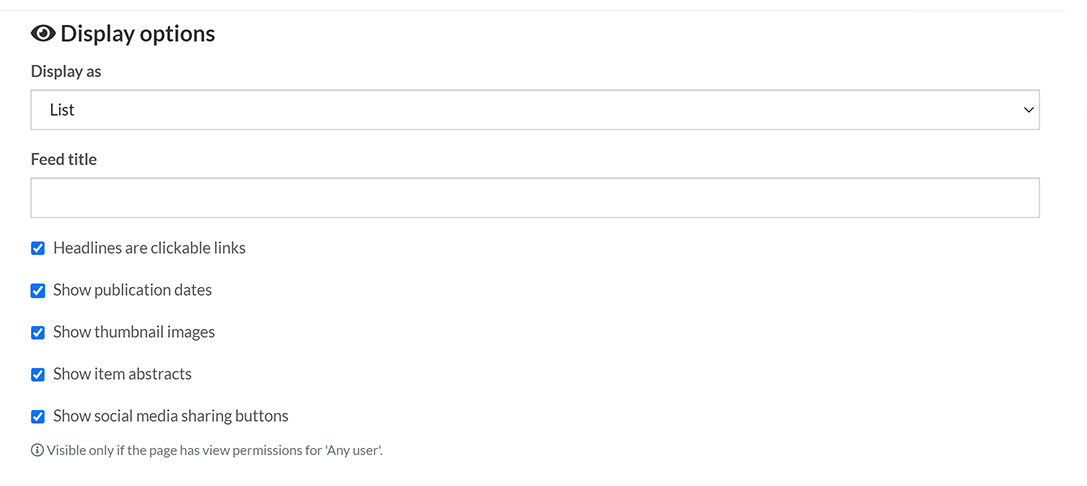Click the Display options section heading
Viewport: 1087px width, 486px height.
click(x=137, y=34)
